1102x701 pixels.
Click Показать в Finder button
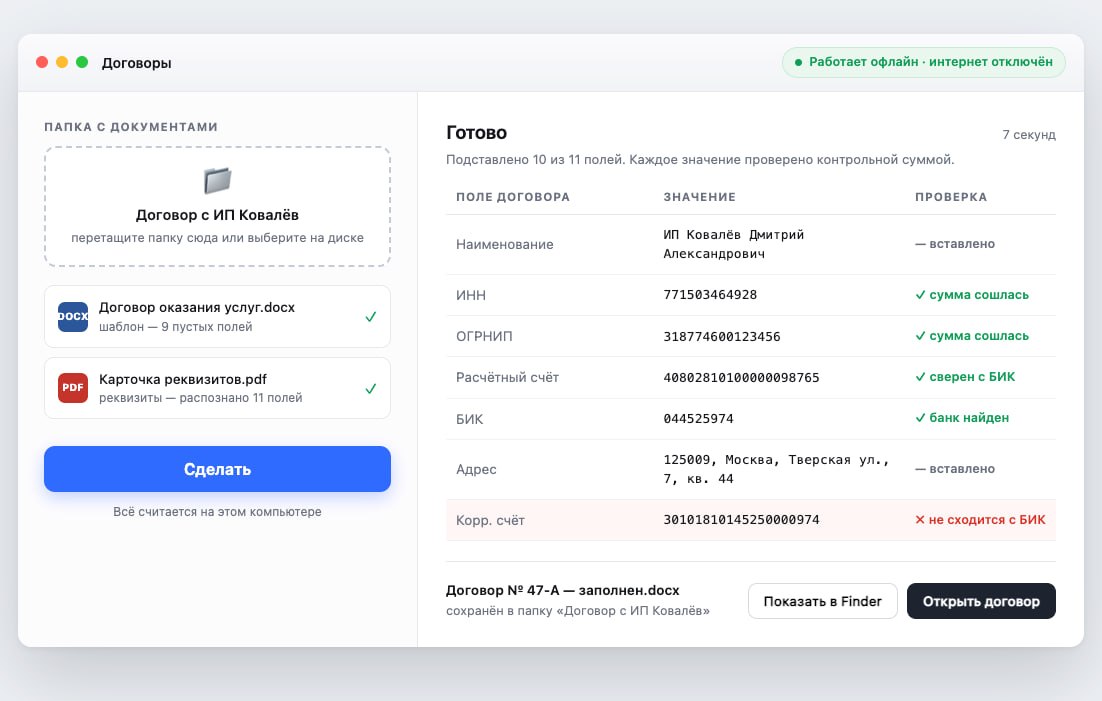(822, 601)
